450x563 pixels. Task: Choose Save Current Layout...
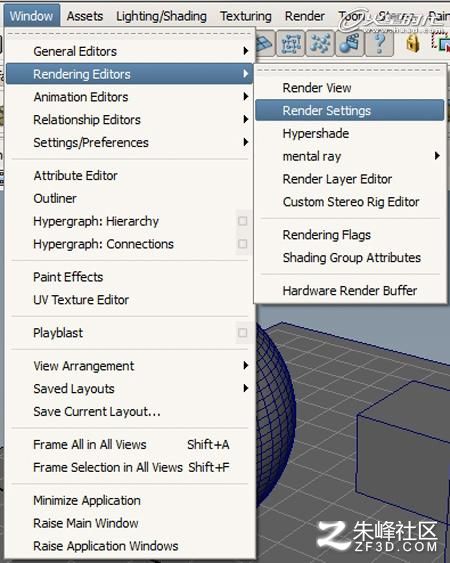coord(97,411)
